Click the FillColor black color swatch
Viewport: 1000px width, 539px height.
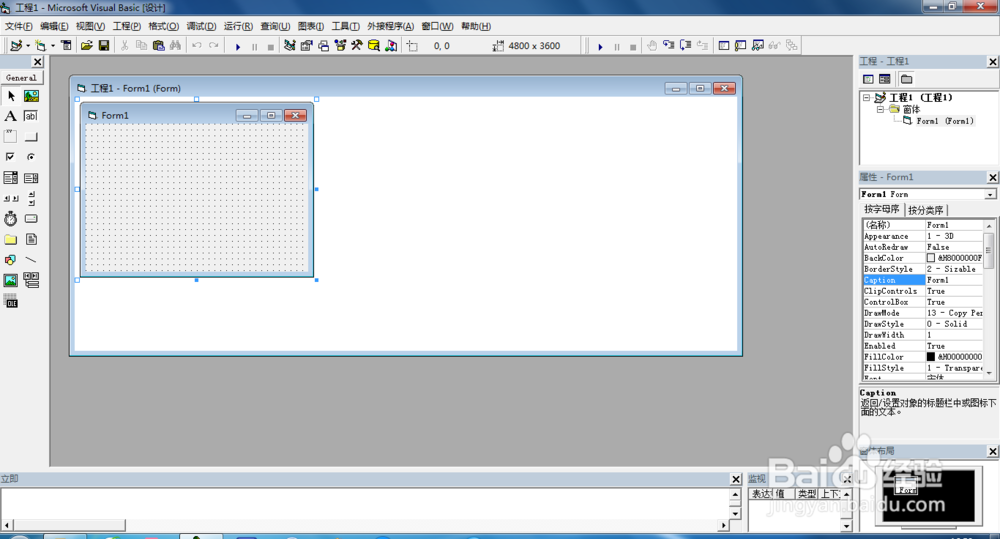point(930,357)
